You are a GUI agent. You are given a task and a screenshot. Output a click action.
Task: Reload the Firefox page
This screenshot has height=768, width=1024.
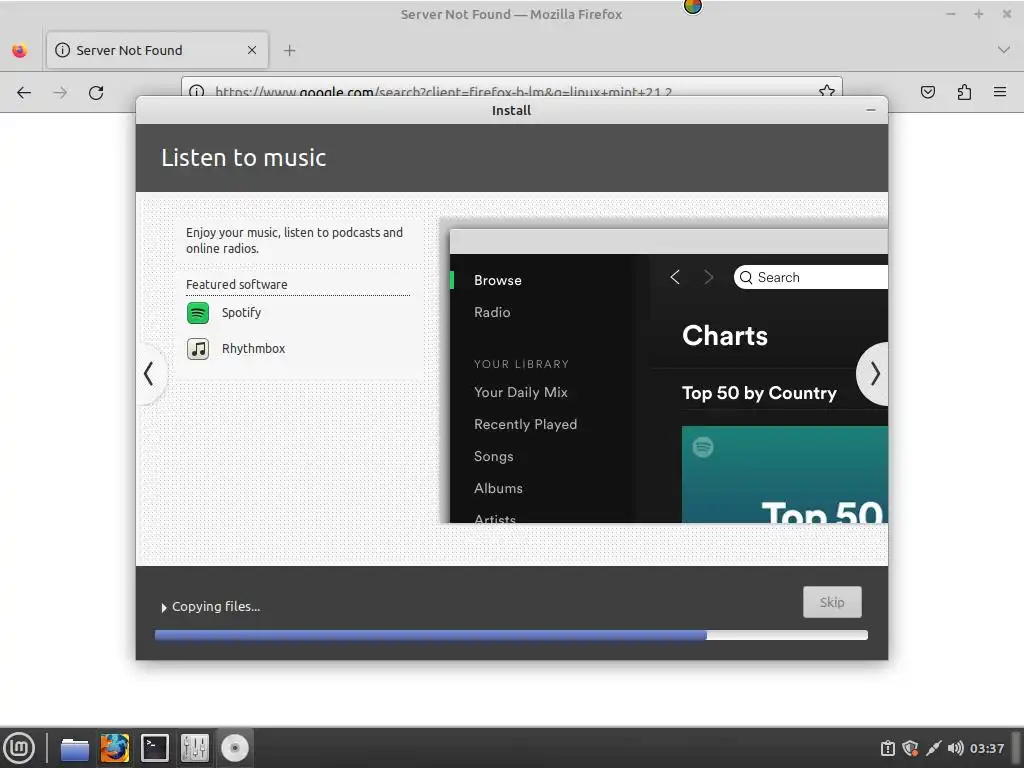coord(96,93)
